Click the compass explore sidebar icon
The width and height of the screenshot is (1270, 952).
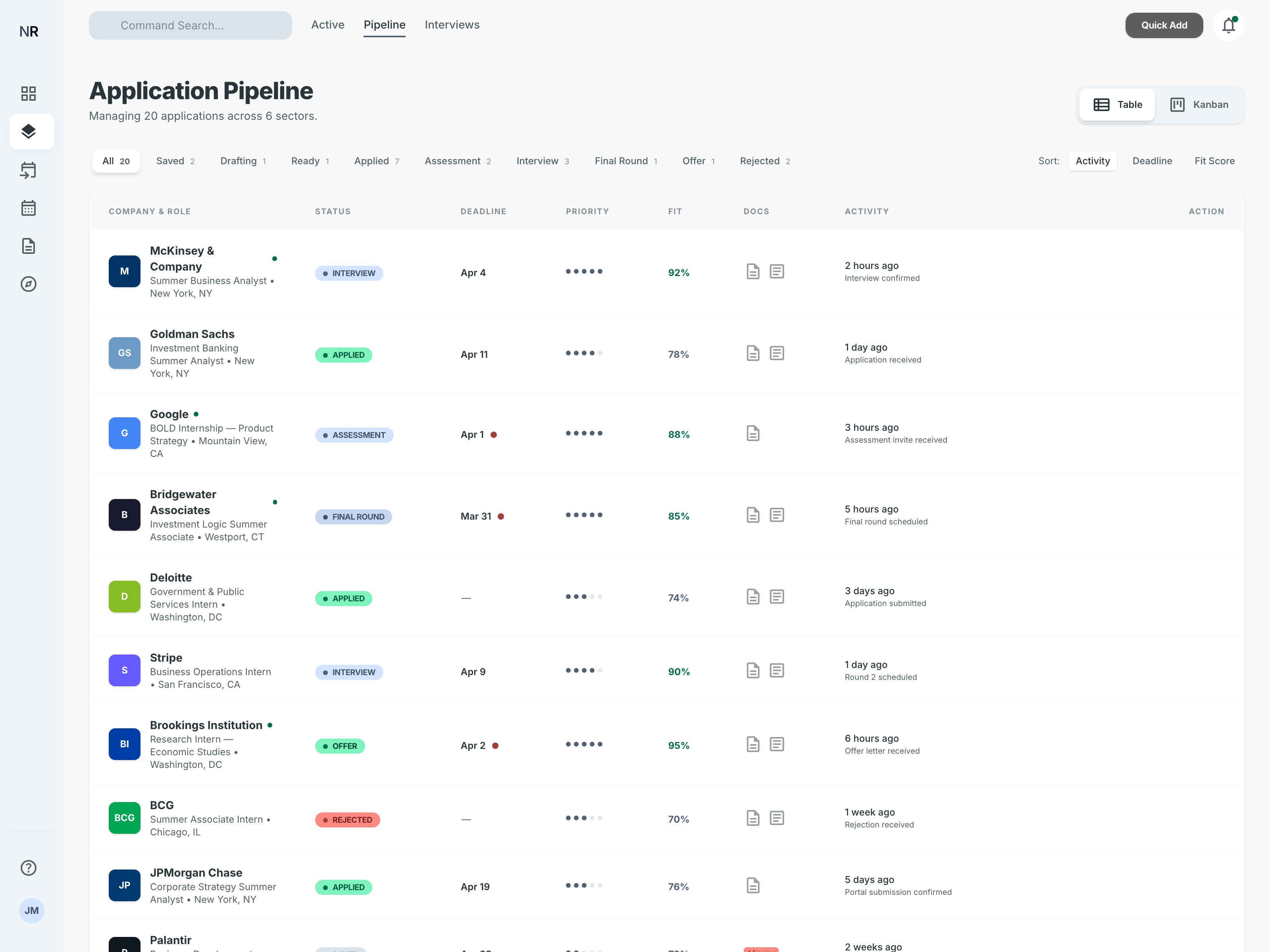29,284
